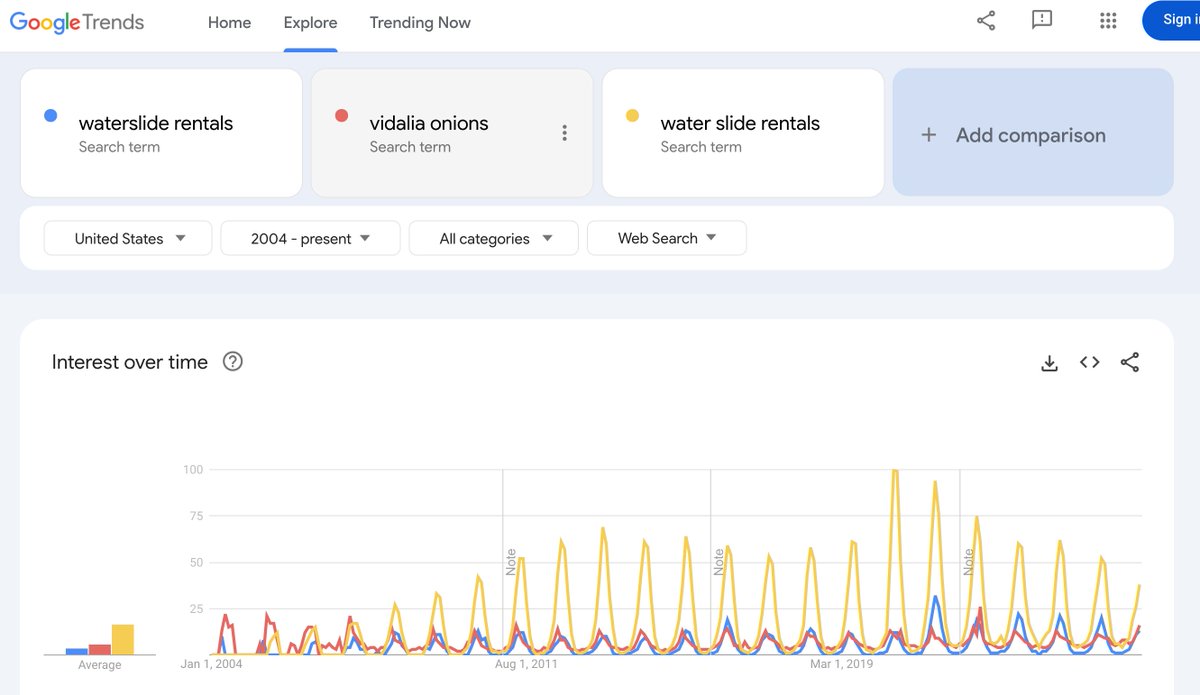Click the yellow Average bar
The height and width of the screenshot is (695, 1200).
point(123,640)
